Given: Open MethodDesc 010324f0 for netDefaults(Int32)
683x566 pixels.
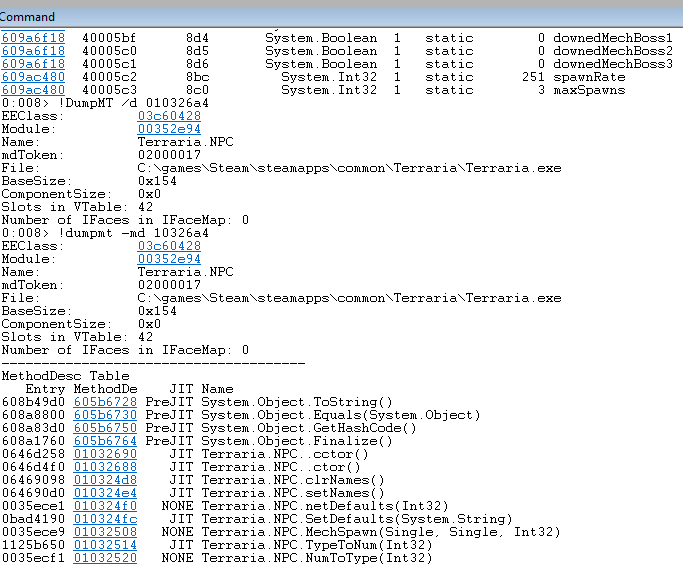Looking at the screenshot, I should pos(105,506).
